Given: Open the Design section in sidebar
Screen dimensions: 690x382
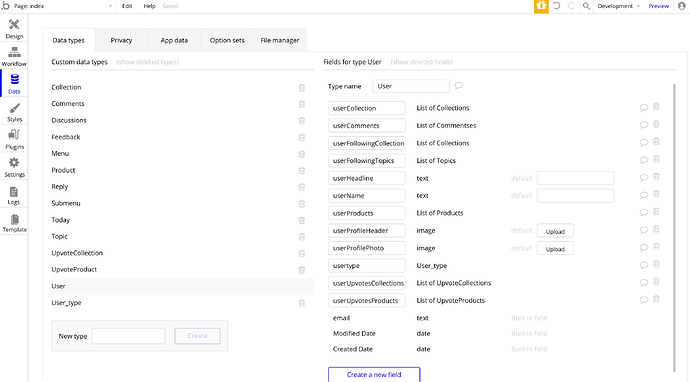Looking at the screenshot, I should tap(14, 29).
